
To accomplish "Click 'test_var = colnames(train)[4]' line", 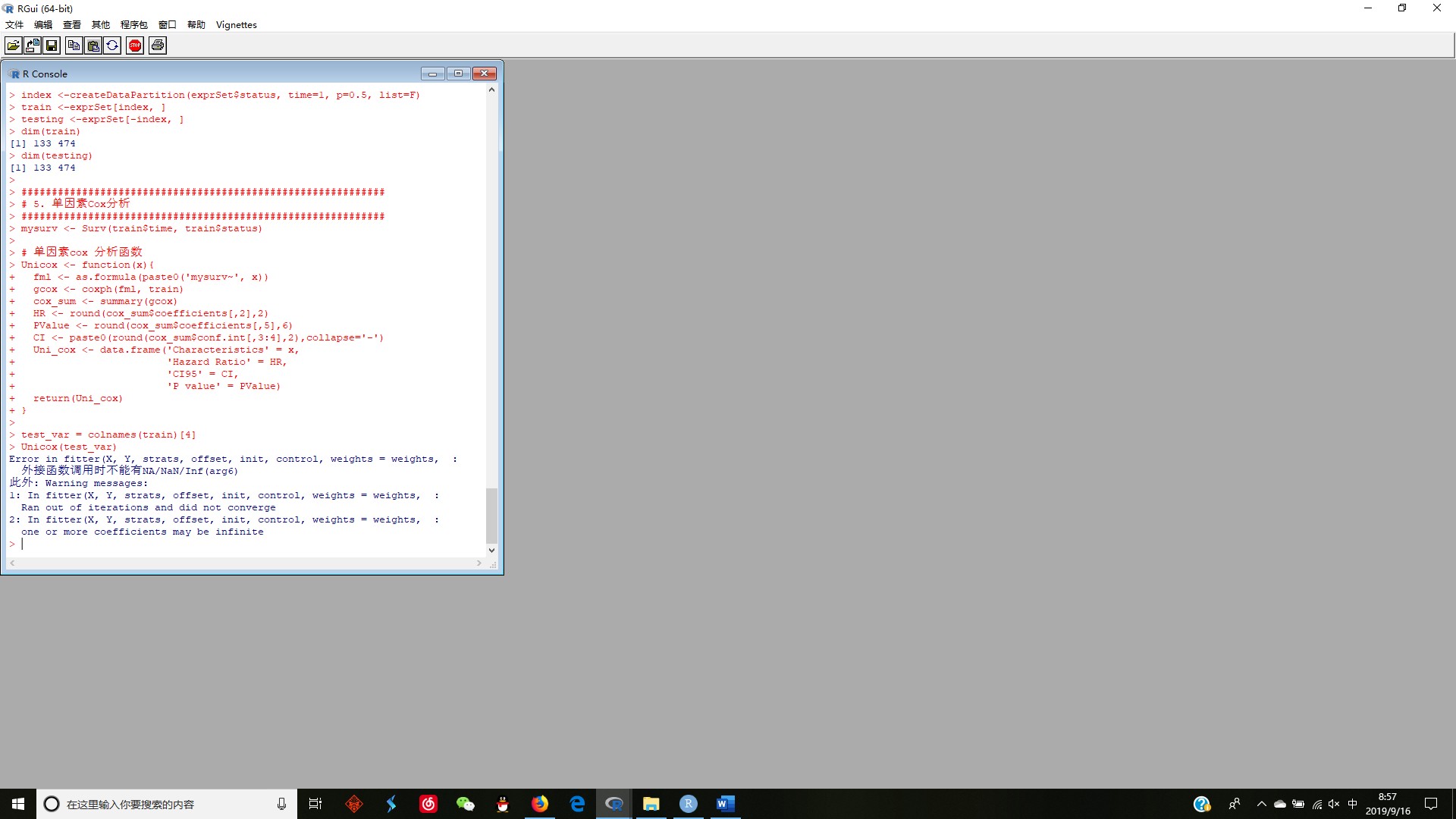I will pos(108,435).
